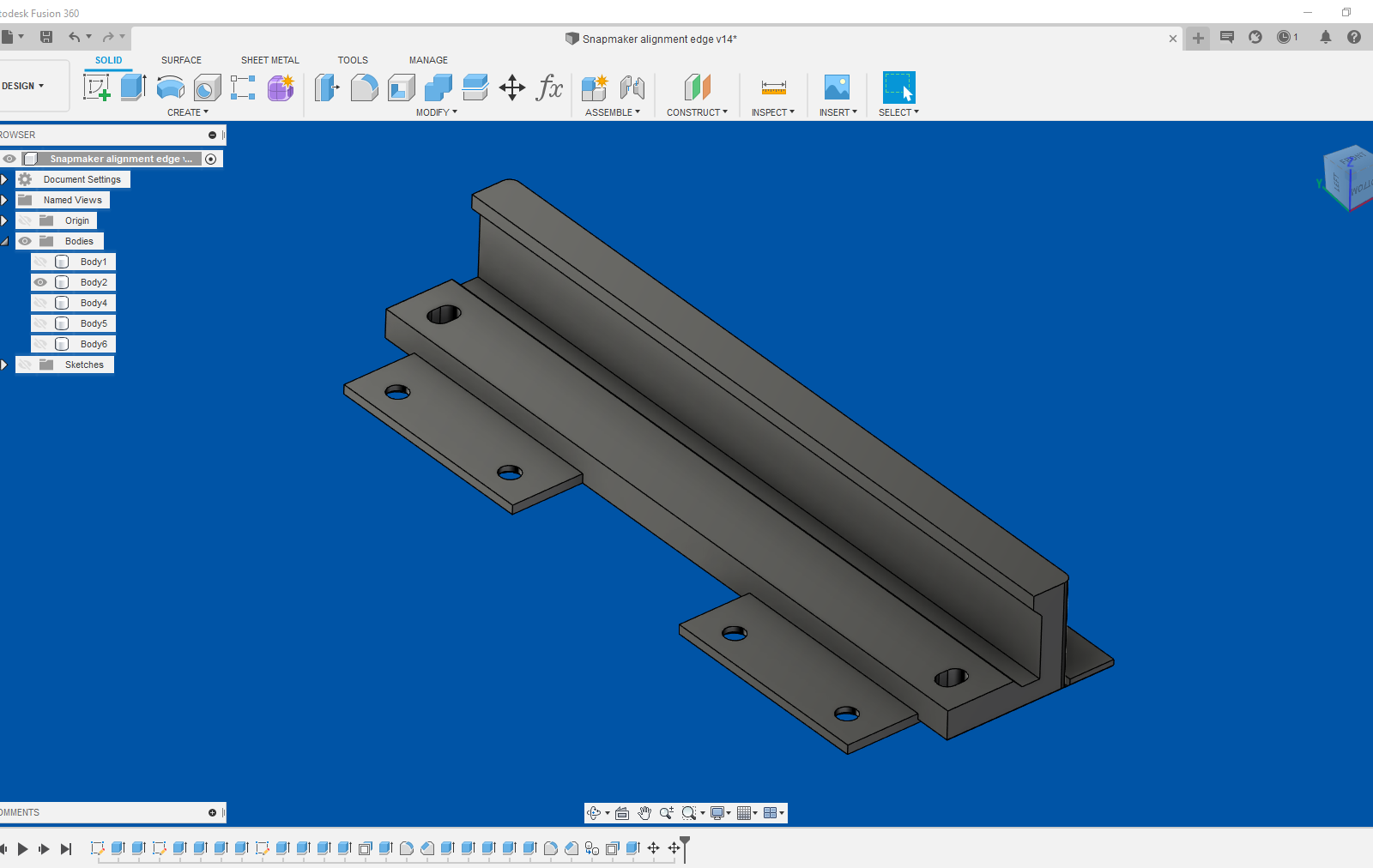The height and width of the screenshot is (868, 1373).
Task: Select the Joint tool icon
Action: coord(632,87)
